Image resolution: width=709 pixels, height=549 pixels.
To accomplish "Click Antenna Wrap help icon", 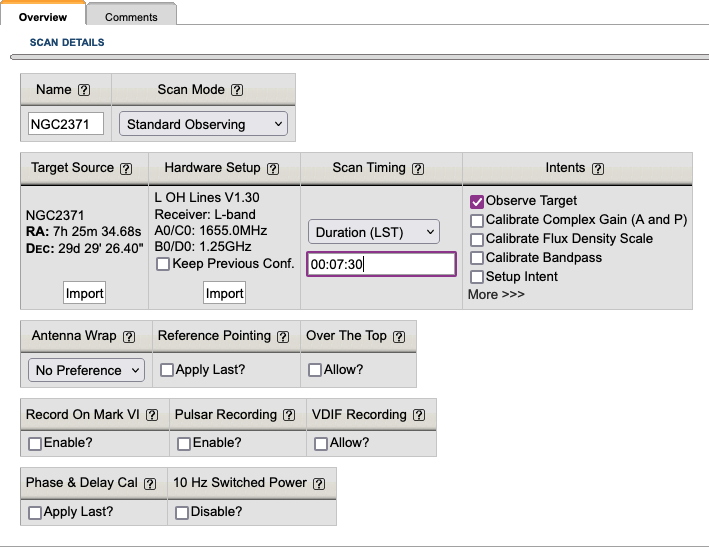I will 129,337.
